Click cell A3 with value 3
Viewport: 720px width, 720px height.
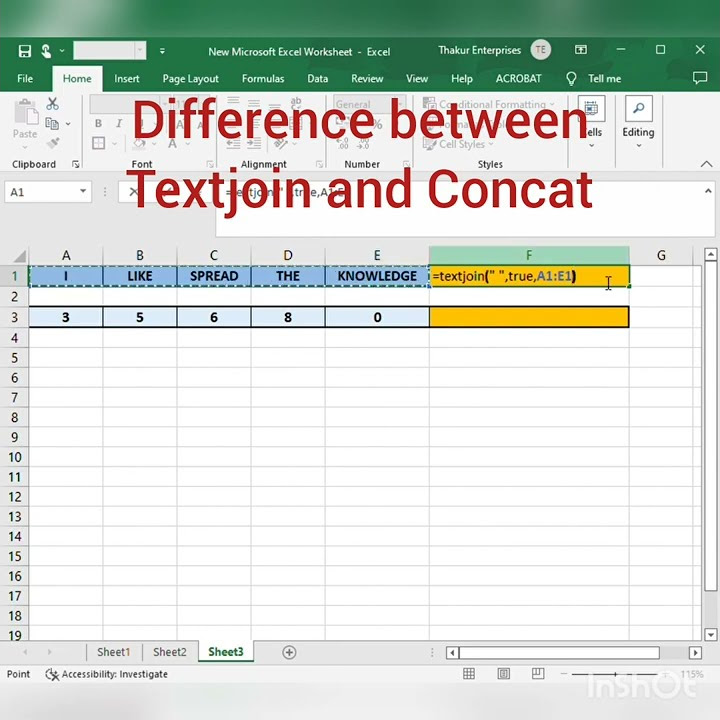click(66, 317)
